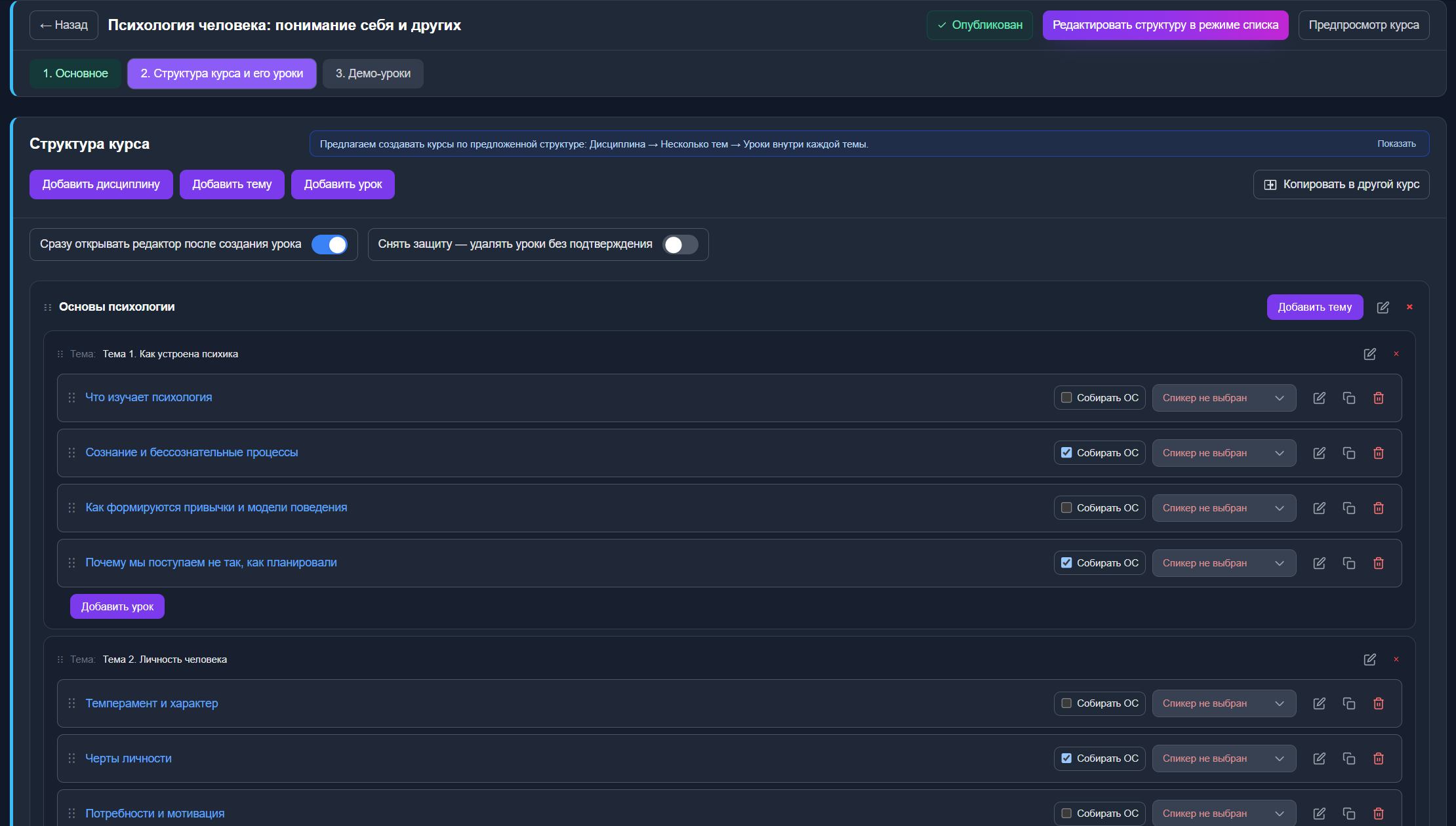
Task: Copy lesson 'Сознание и бессознательные процессы' icon
Action: coord(1349,453)
